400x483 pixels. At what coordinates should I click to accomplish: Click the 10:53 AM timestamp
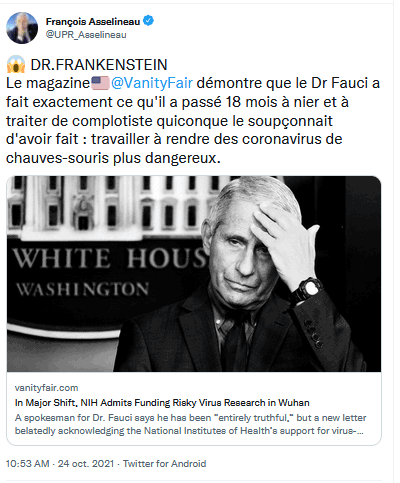click(28, 464)
